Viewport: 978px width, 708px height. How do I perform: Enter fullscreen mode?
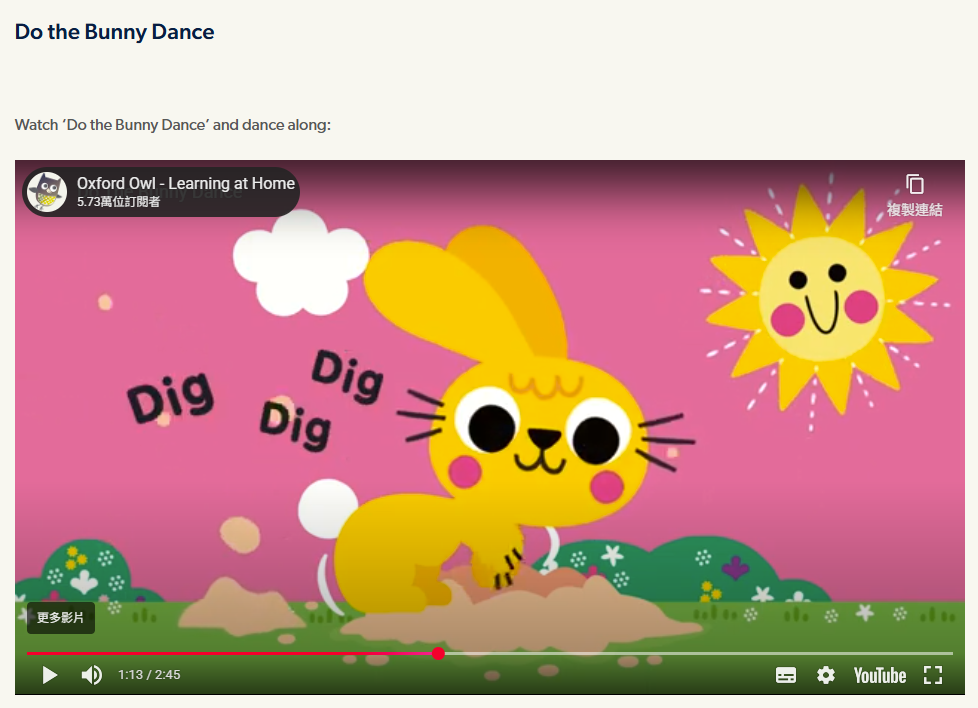point(932,675)
